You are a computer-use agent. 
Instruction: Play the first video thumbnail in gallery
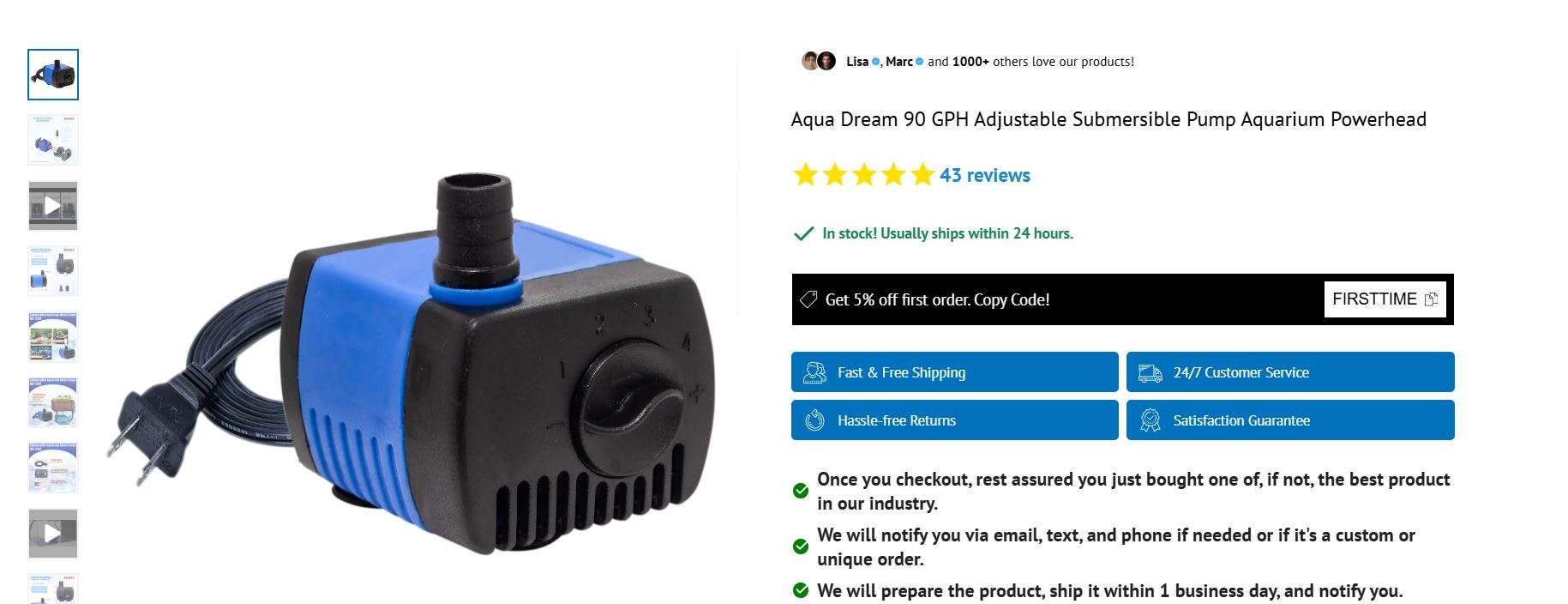pyautogui.click(x=53, y=206)
